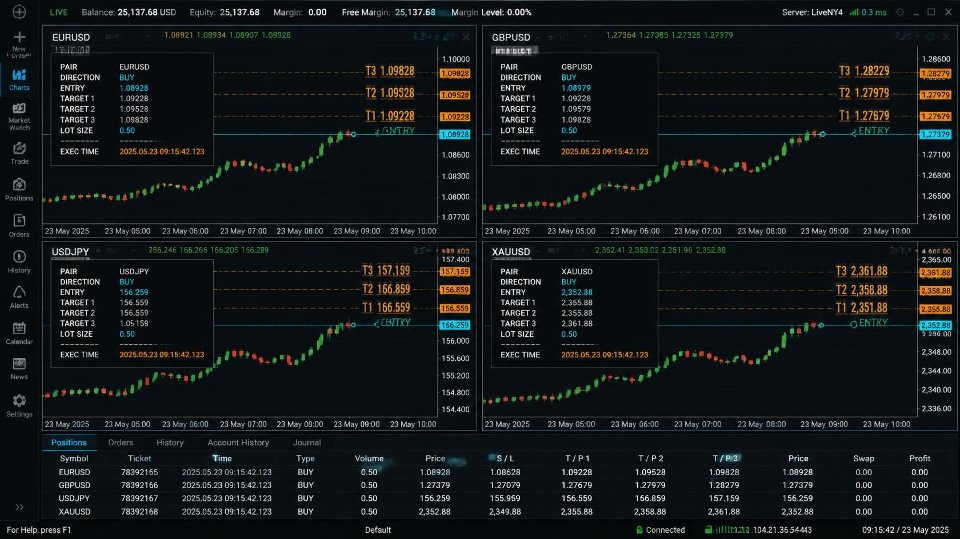Click the T2 2,358.88 target label on XAUUSD
Viewport: 960px width, 539px height.
click(x=861, y=290)
